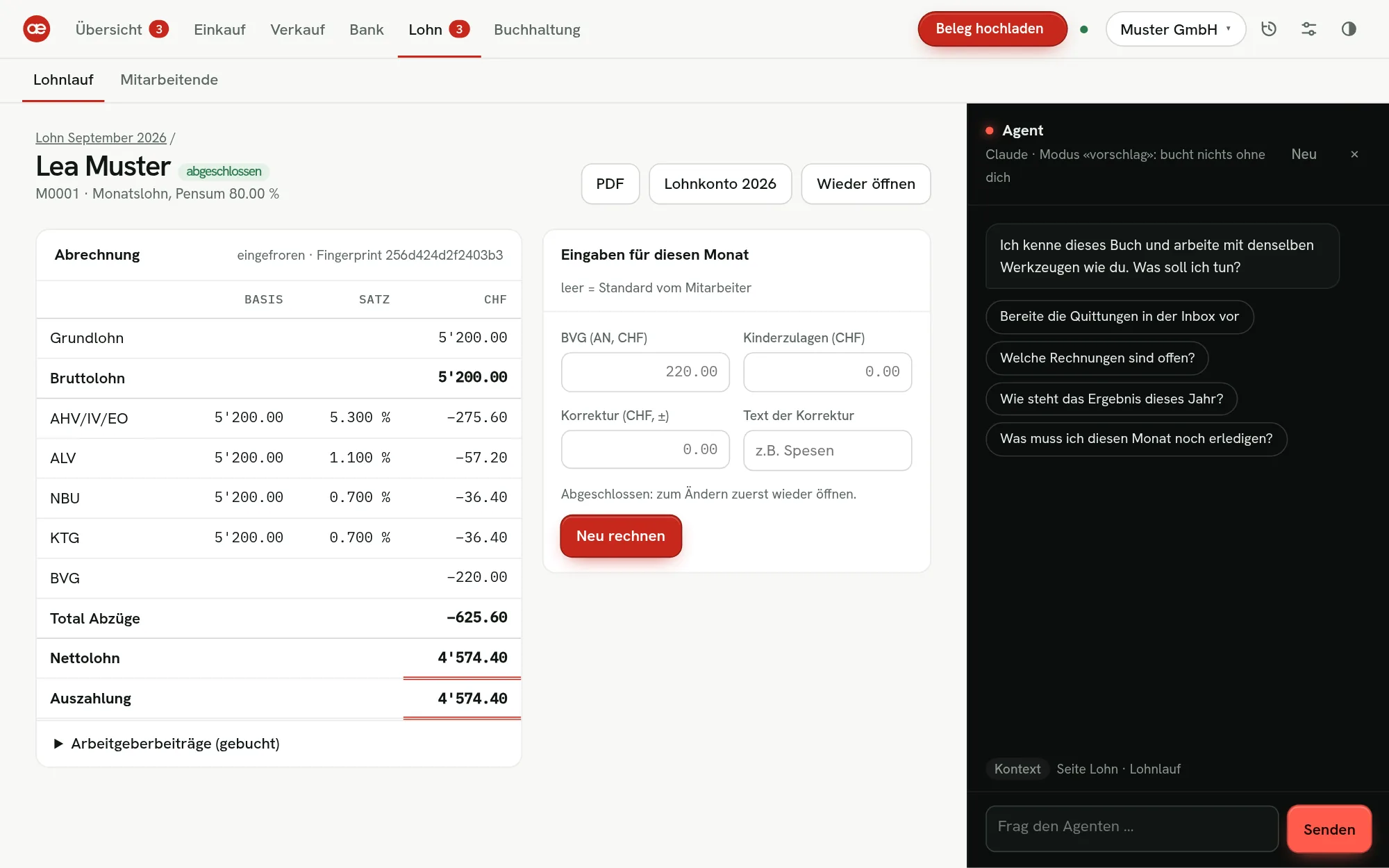Focus the Kinderzulagen (CHF) field
The image size is (1389, 868).
827,372
